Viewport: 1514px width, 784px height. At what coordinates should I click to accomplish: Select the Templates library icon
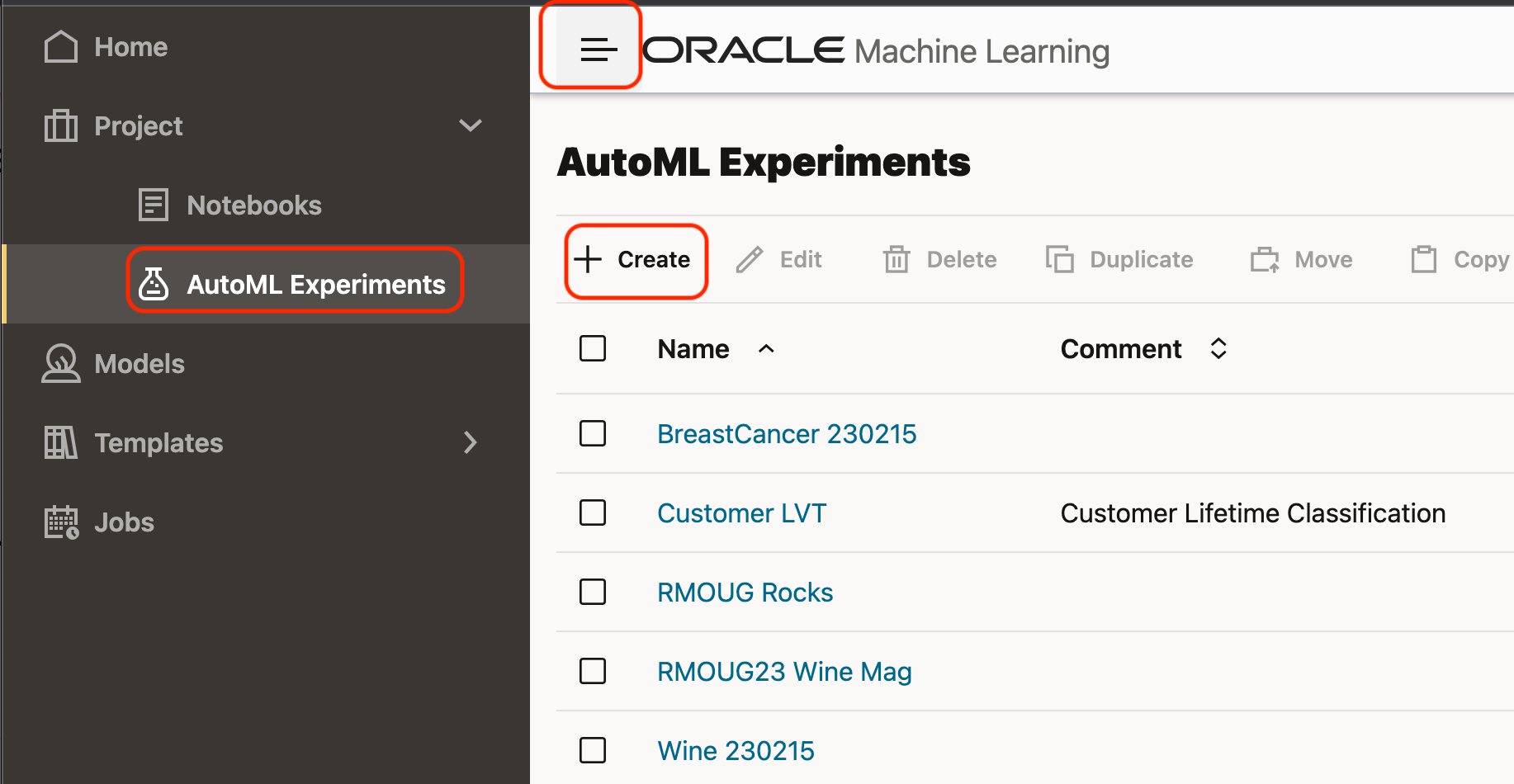59,442
